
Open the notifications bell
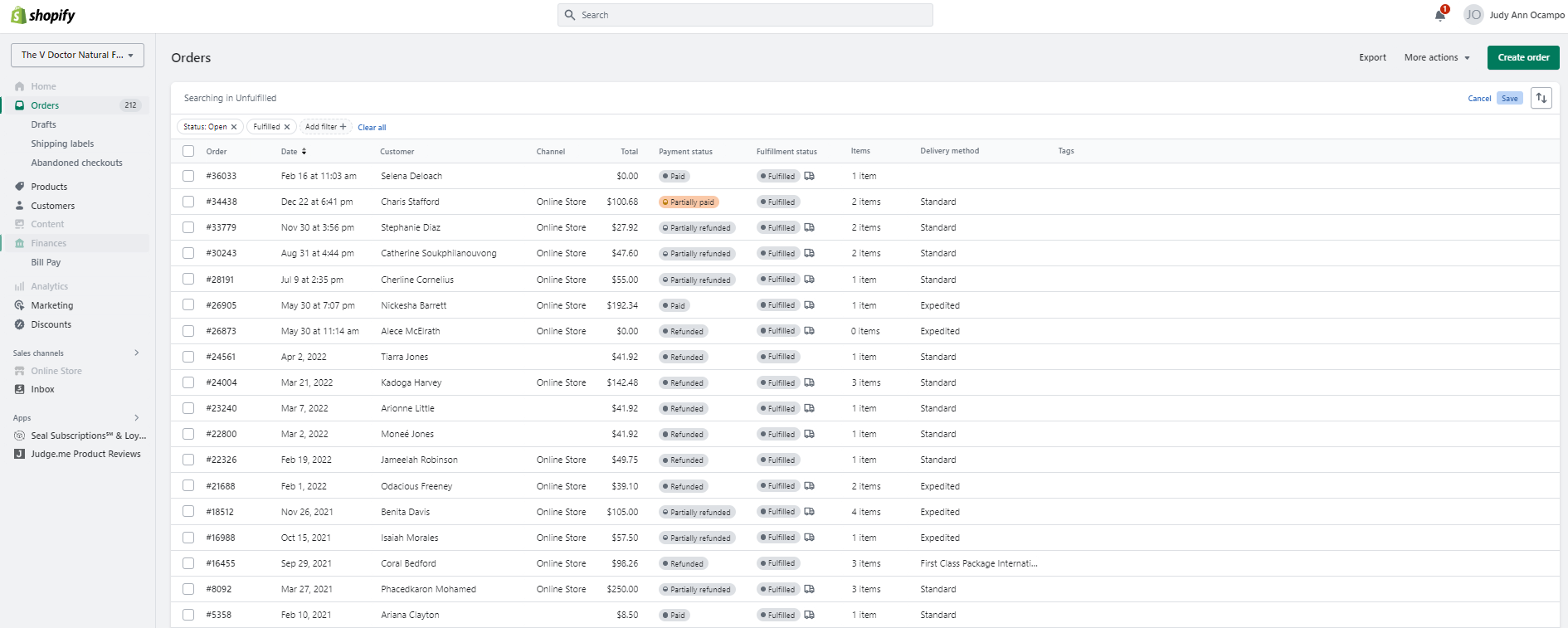(1440, 15)
